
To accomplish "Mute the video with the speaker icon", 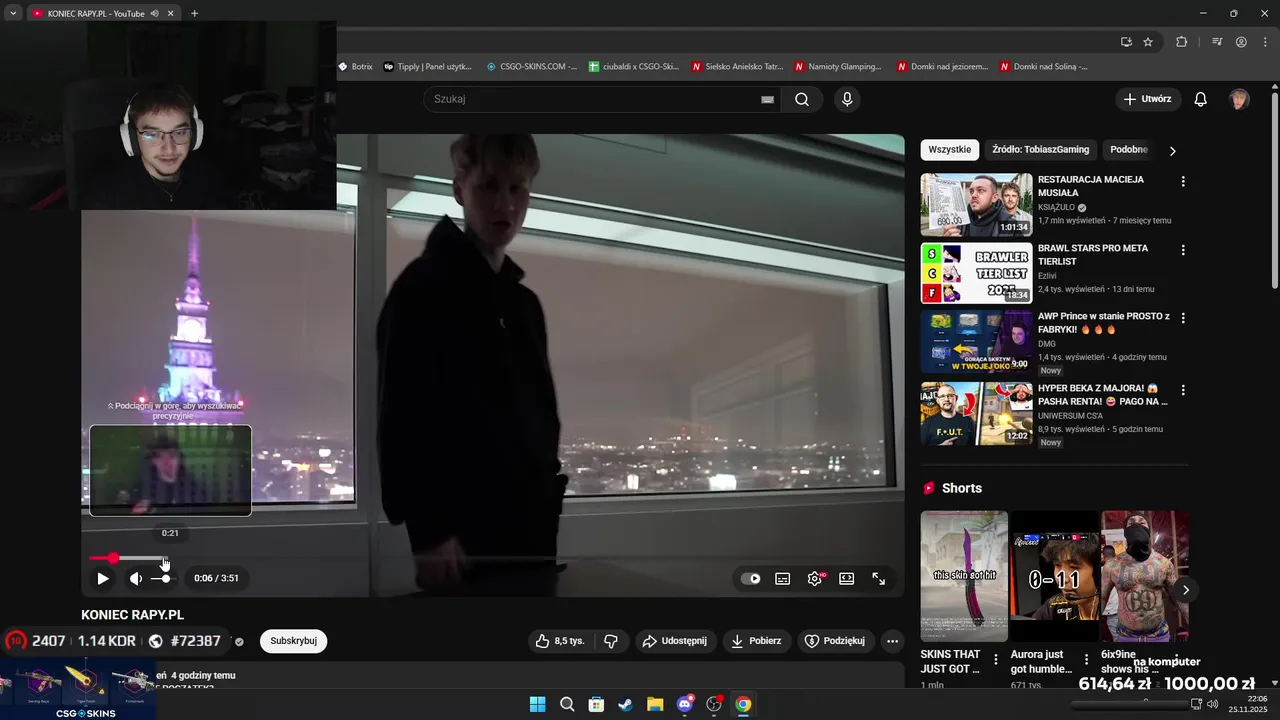I will pos(136,578).
